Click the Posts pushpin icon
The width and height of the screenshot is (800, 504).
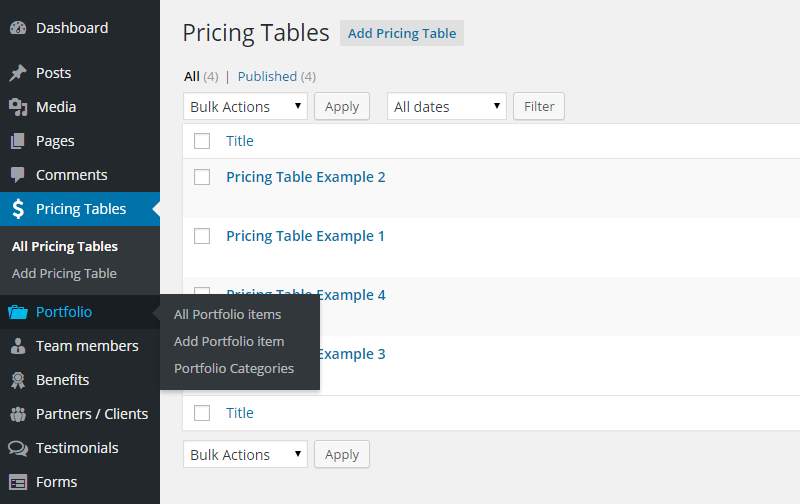[17, 73]
